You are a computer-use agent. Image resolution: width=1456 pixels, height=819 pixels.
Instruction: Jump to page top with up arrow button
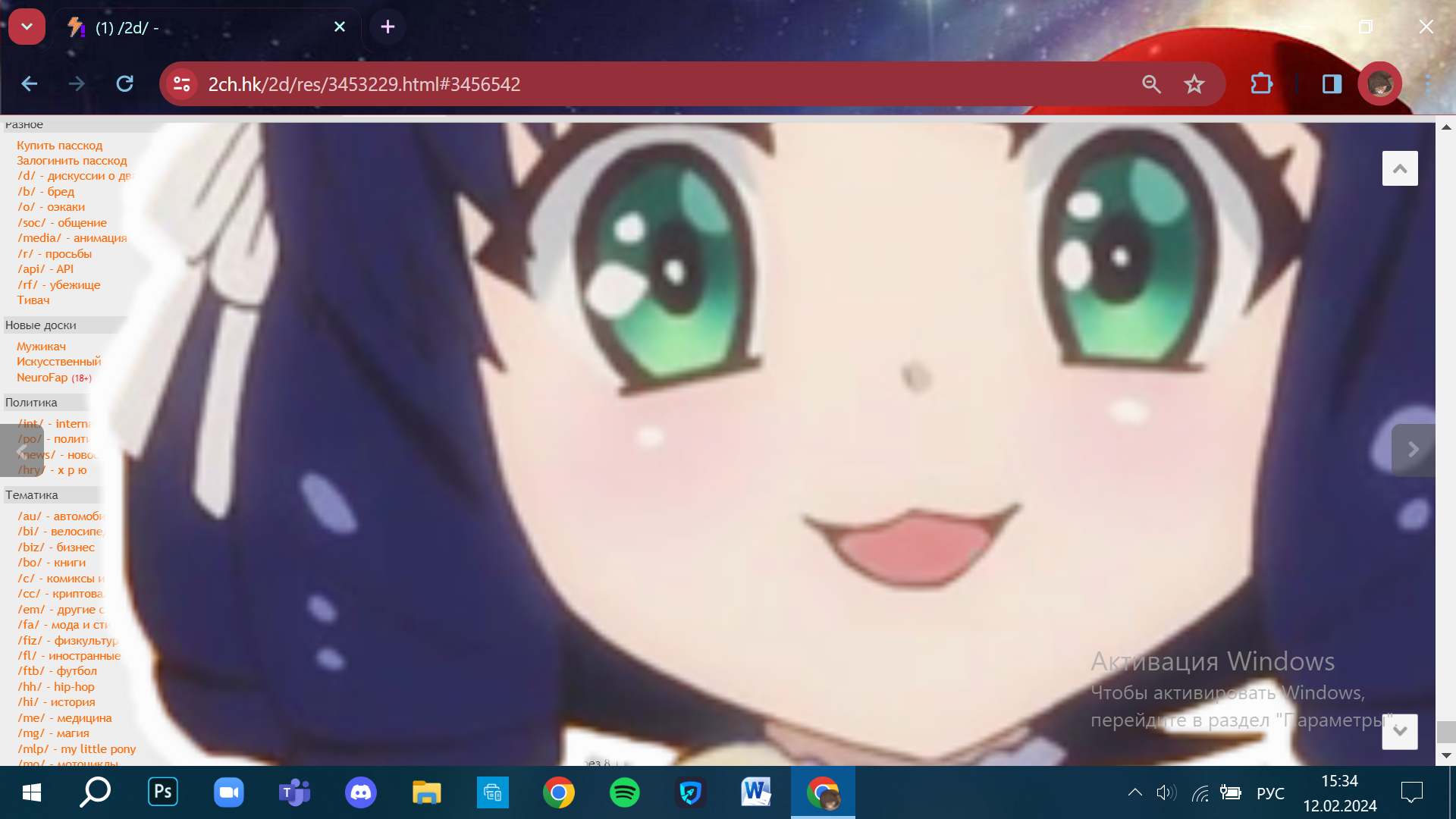[x=1400, y=168]
